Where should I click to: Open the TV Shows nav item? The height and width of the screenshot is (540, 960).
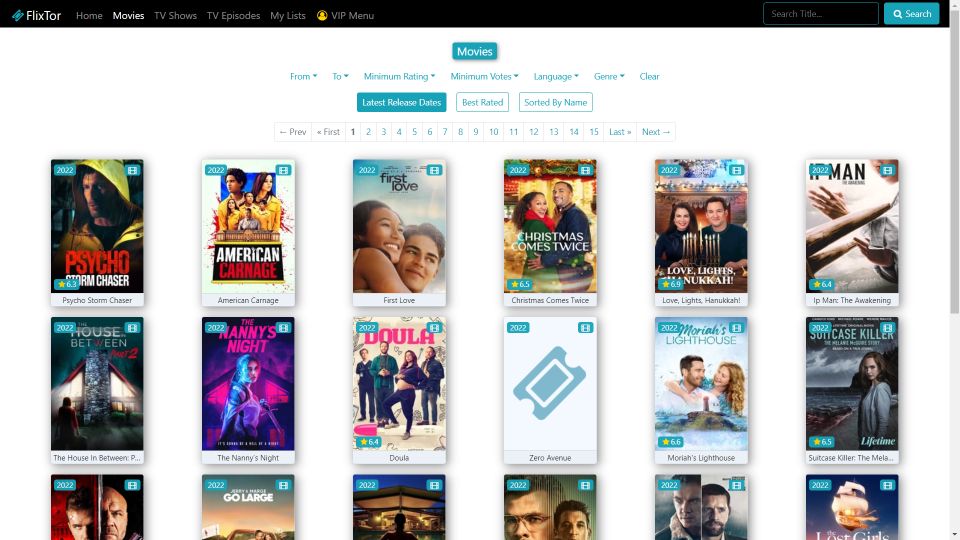point(176,15)
